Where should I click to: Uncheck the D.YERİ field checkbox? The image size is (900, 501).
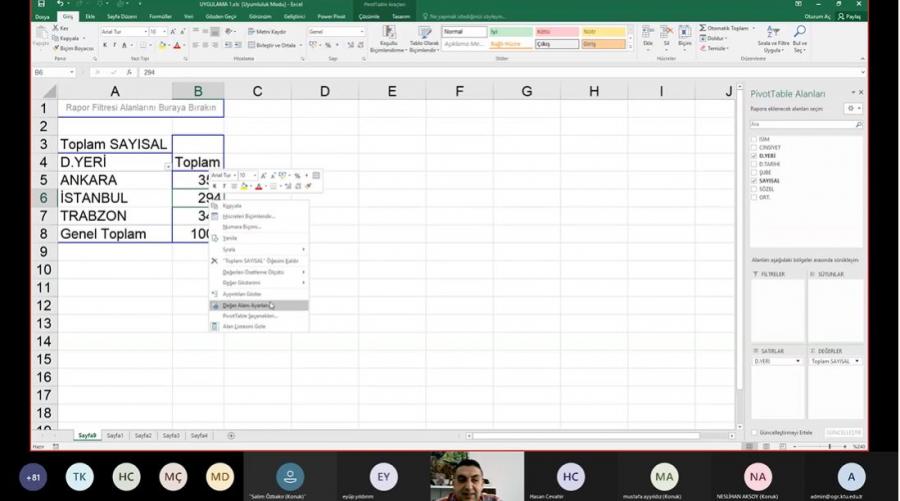pyautogui.click(x=754, y=156)
